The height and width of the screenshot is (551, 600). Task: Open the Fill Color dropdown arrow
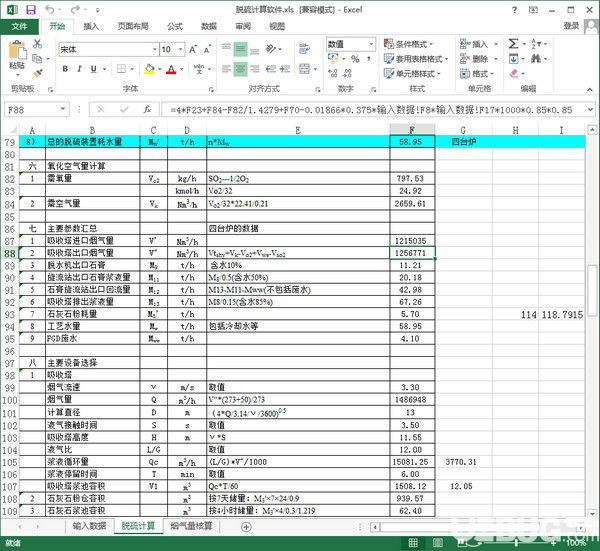pos(160,69)
